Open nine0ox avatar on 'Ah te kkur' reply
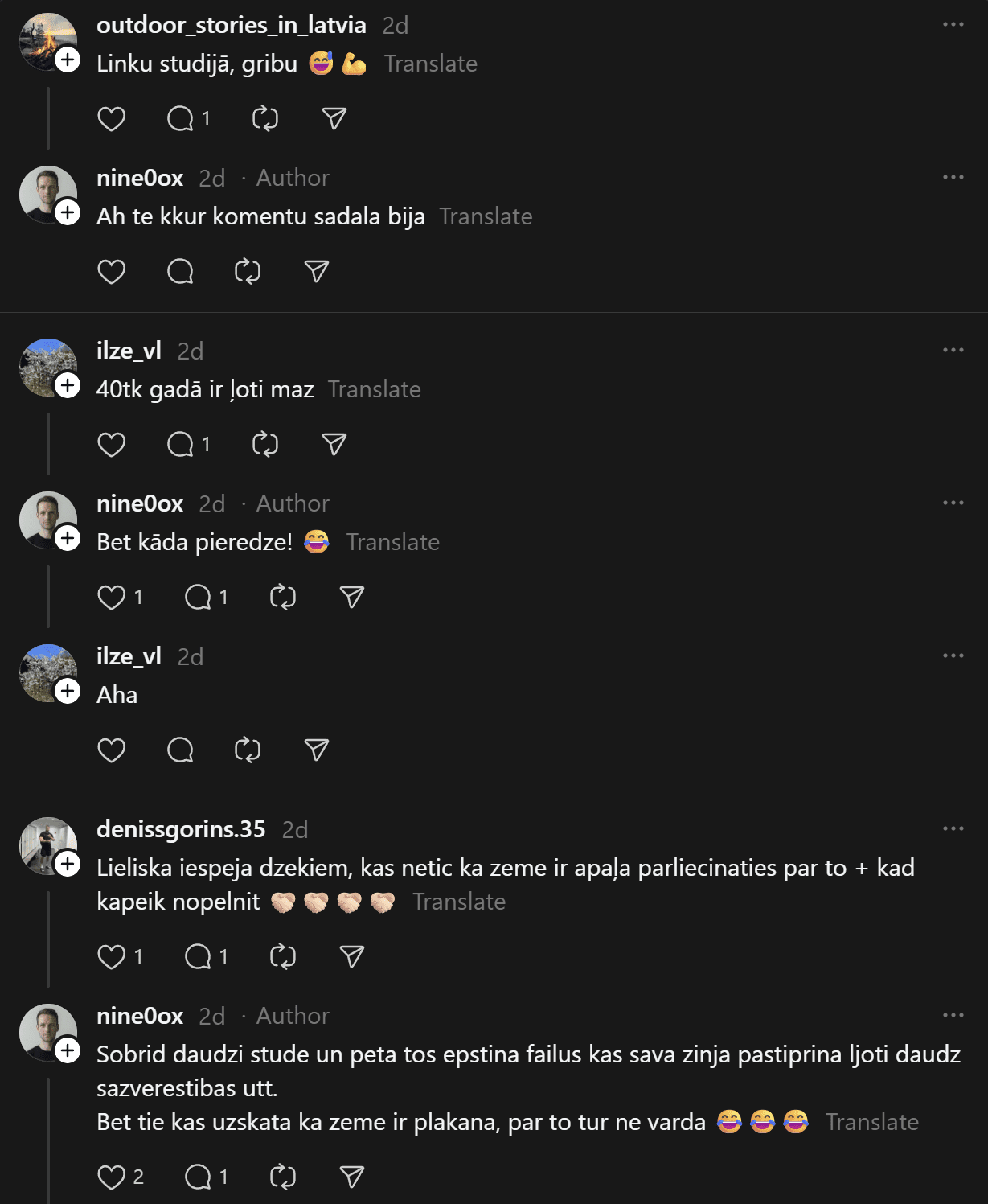The height and width of the screenshot is (1204, 988). coord(47,194)
